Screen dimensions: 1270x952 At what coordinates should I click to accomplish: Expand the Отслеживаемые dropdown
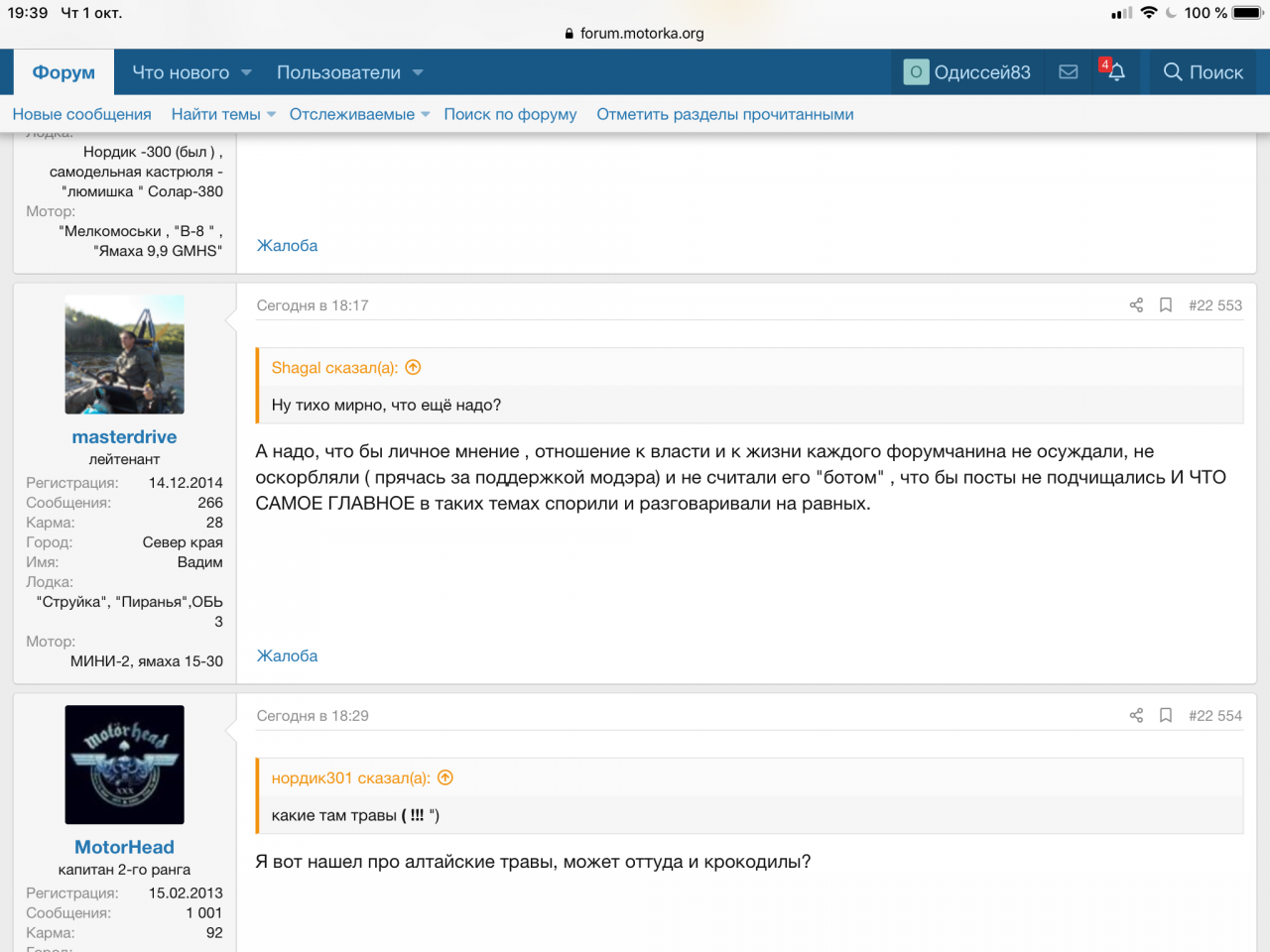point(426,115)
